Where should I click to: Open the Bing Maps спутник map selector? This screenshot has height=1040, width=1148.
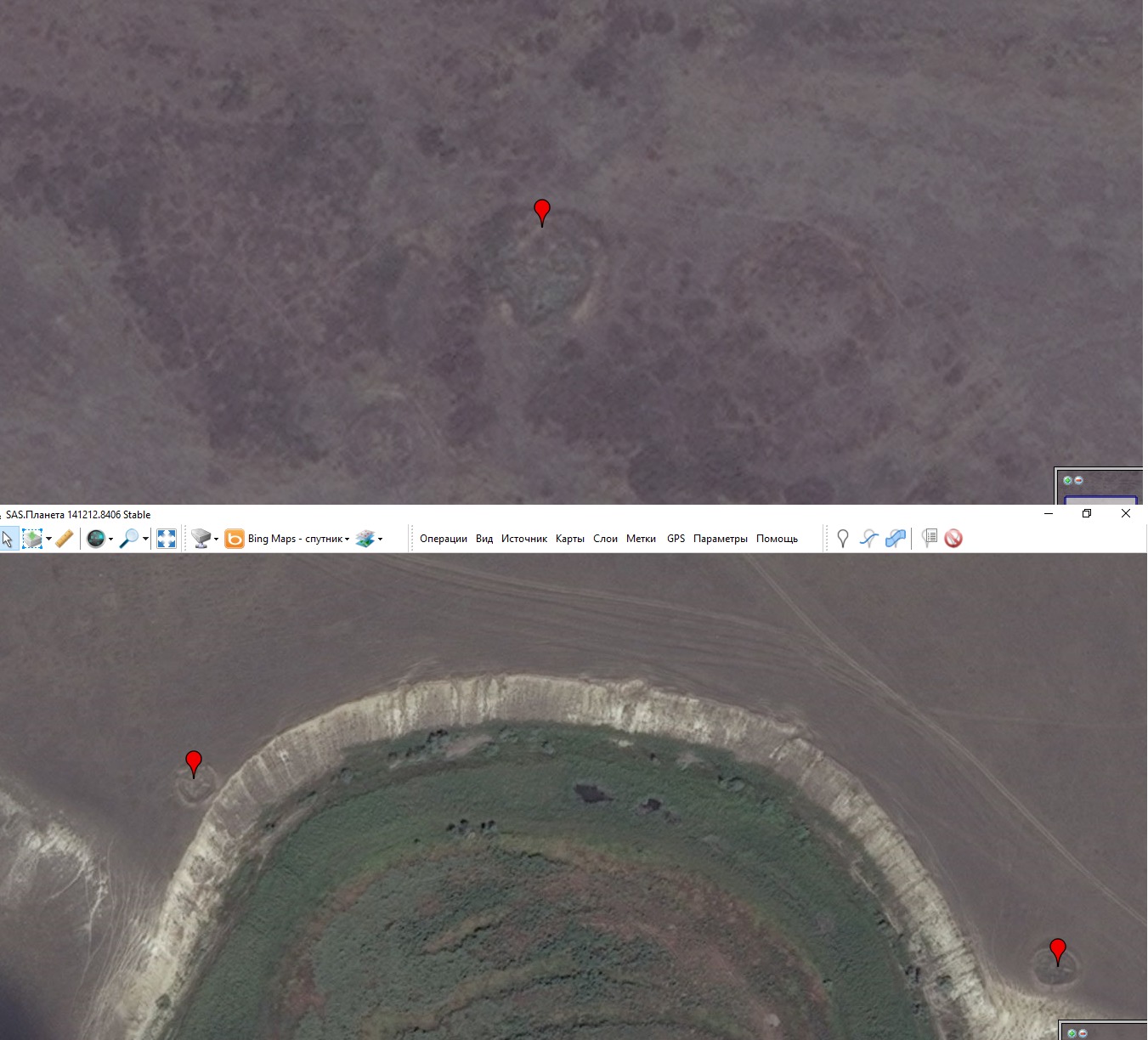point(288,539)
